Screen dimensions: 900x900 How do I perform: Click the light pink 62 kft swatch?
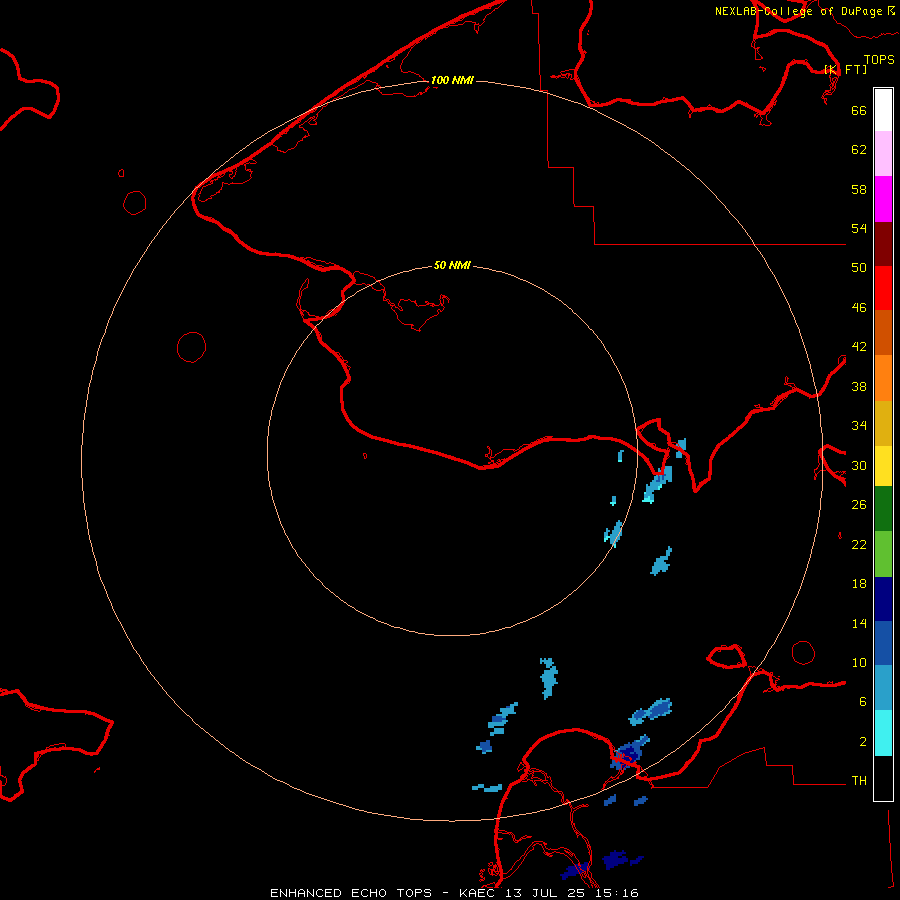(x=883, y=153)
